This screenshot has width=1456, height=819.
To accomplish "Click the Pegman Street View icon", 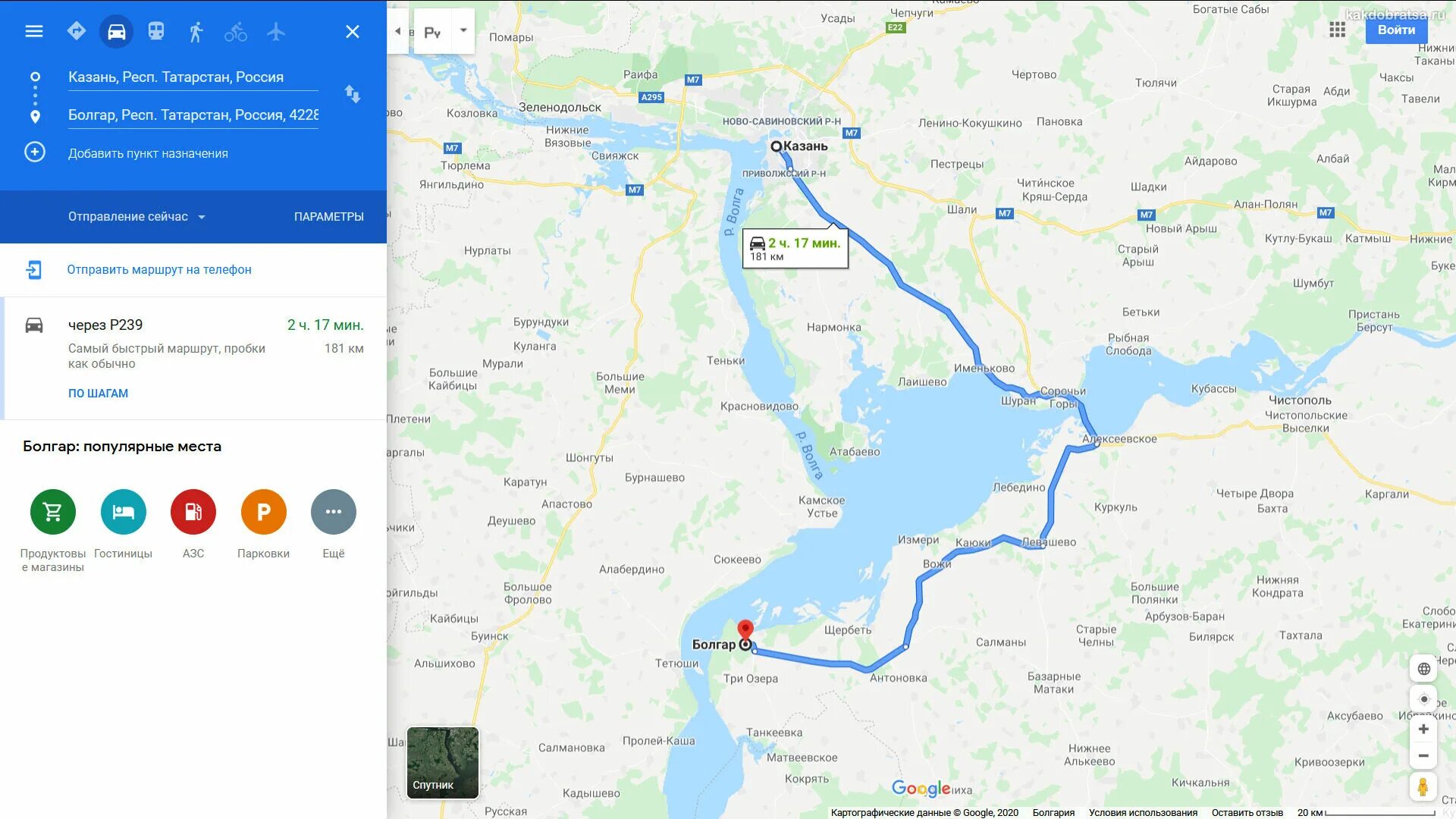I will tap(1423, 787).
